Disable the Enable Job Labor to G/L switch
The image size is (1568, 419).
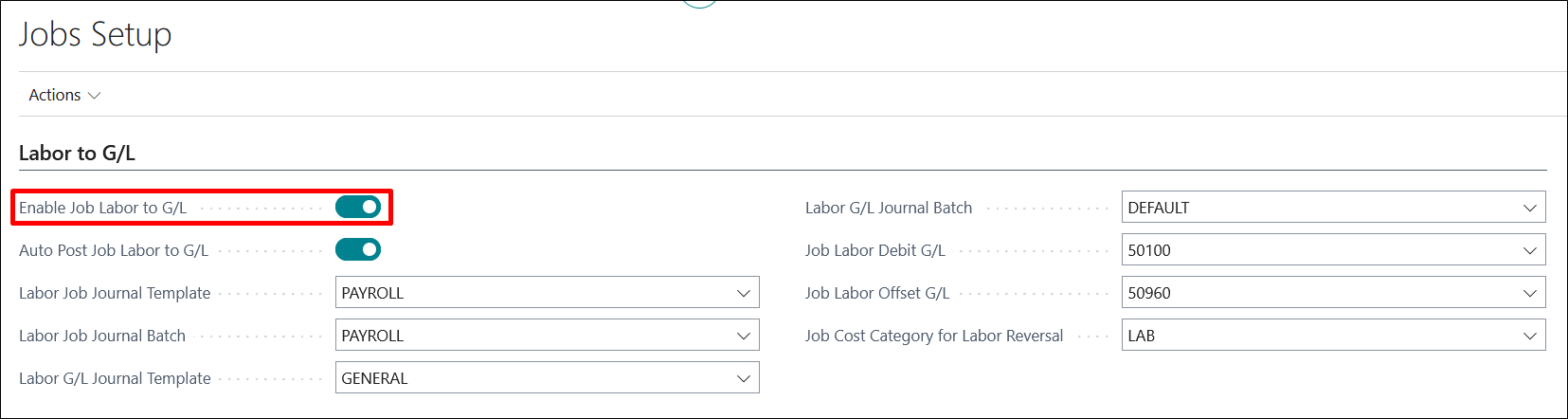[358, 207]
